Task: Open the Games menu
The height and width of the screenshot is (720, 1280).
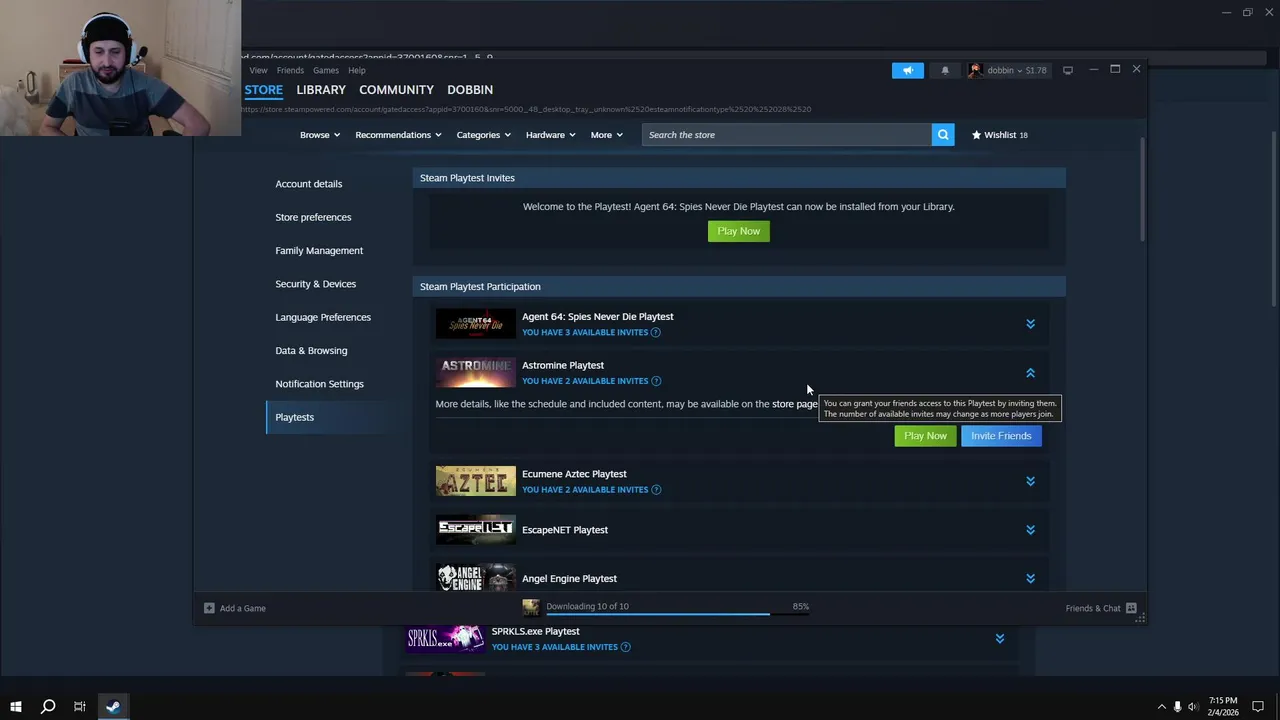Action: (326, 70)
